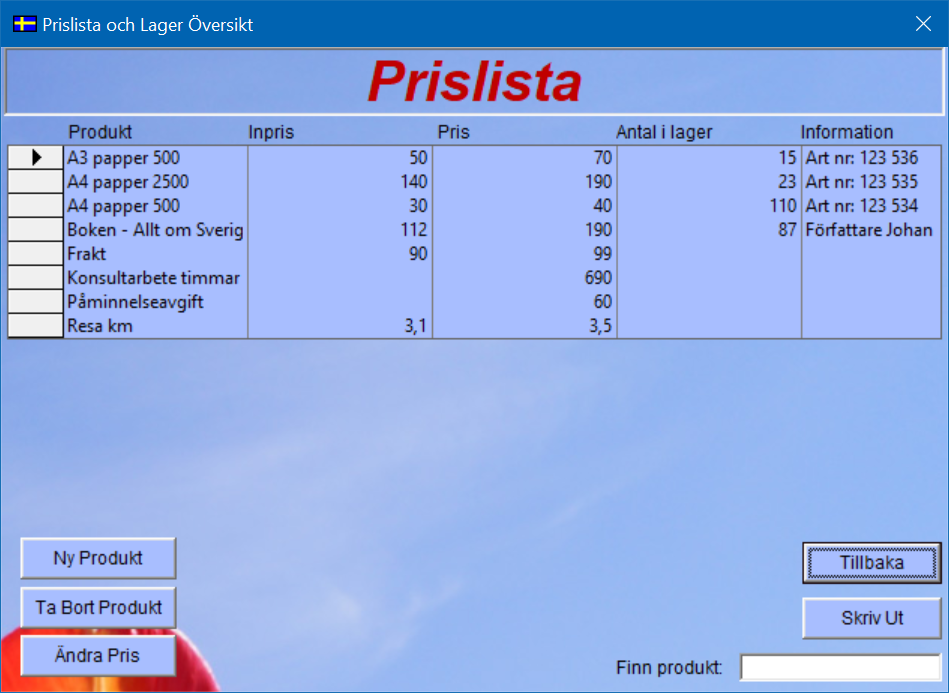Click the Ny Produkt button
Viewport: 949px width, 693px height.
pyautogui.click(x=98, y=558)
